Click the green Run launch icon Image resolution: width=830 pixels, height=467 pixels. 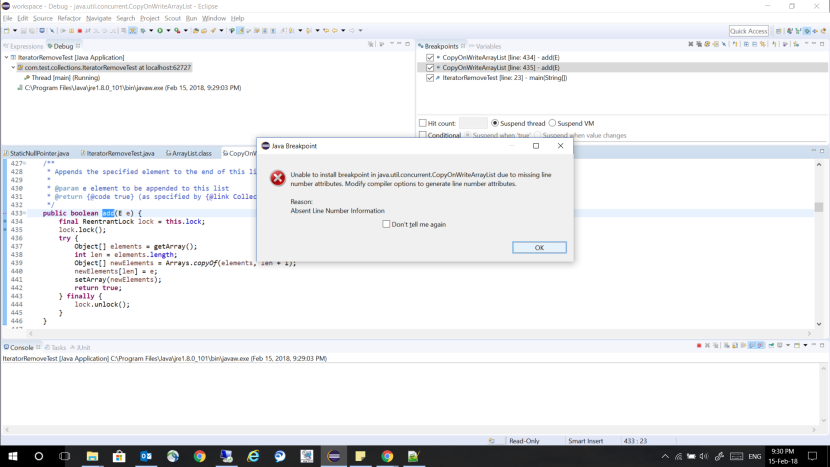point(160,31)
